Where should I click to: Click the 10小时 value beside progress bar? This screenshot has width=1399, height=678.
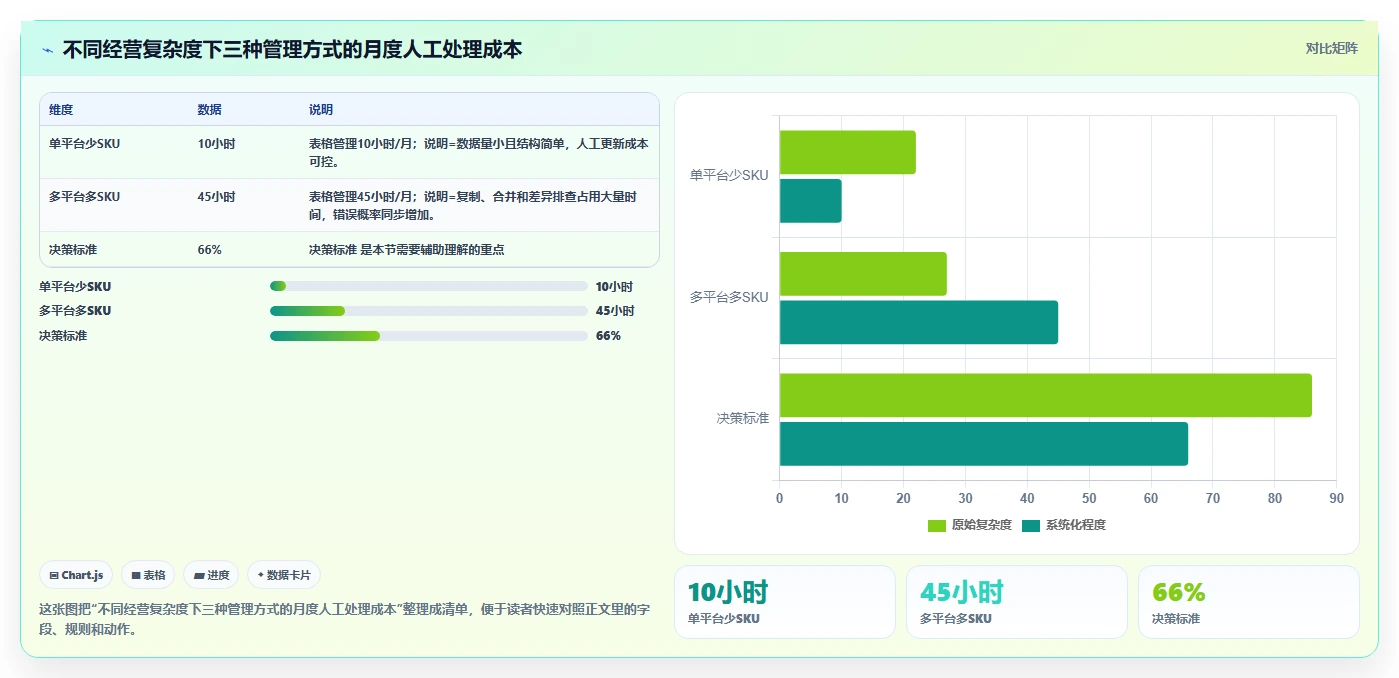(x=614, y=286)
